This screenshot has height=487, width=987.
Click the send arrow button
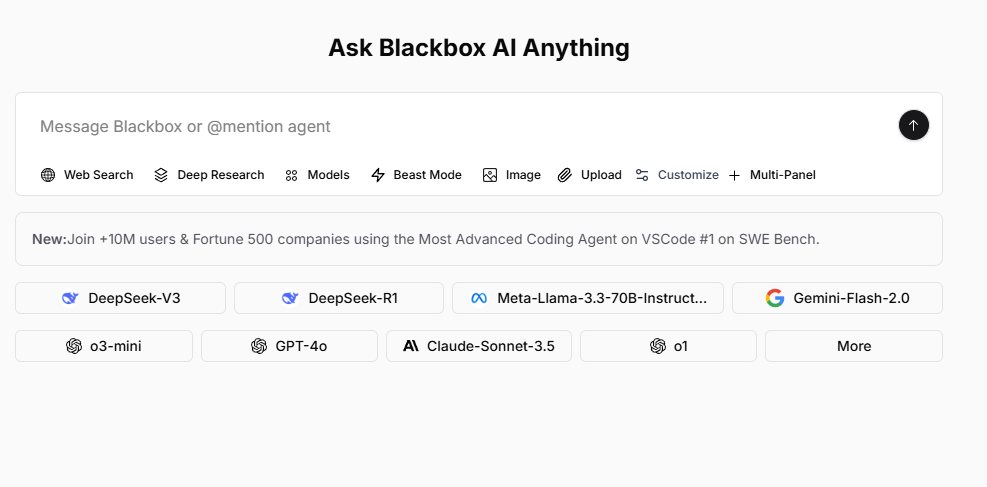pos(913,125)
